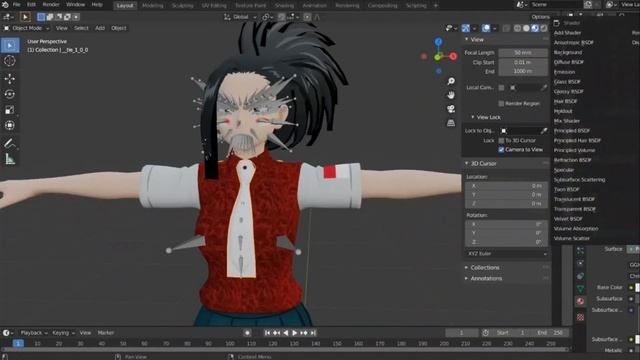
Task: Click the Blender logo icon
Action: pyautogui.click(x=5, y=5)
